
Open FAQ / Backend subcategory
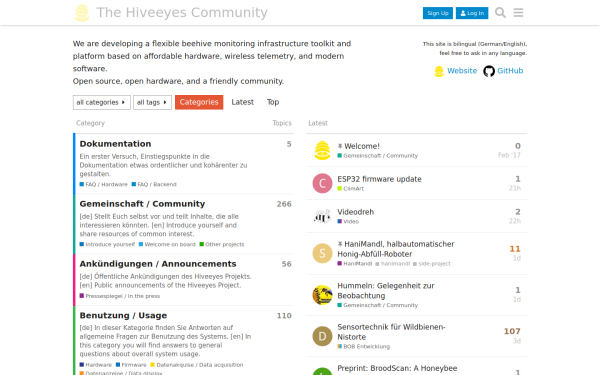click(x=154, y=184)
